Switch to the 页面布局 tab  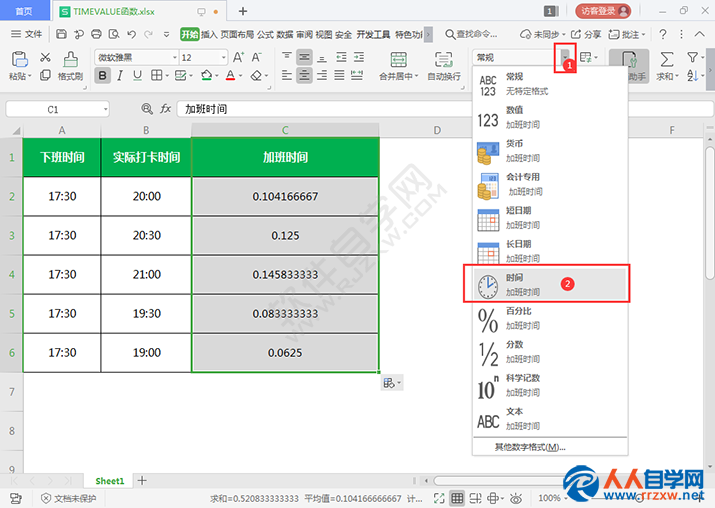237,35
